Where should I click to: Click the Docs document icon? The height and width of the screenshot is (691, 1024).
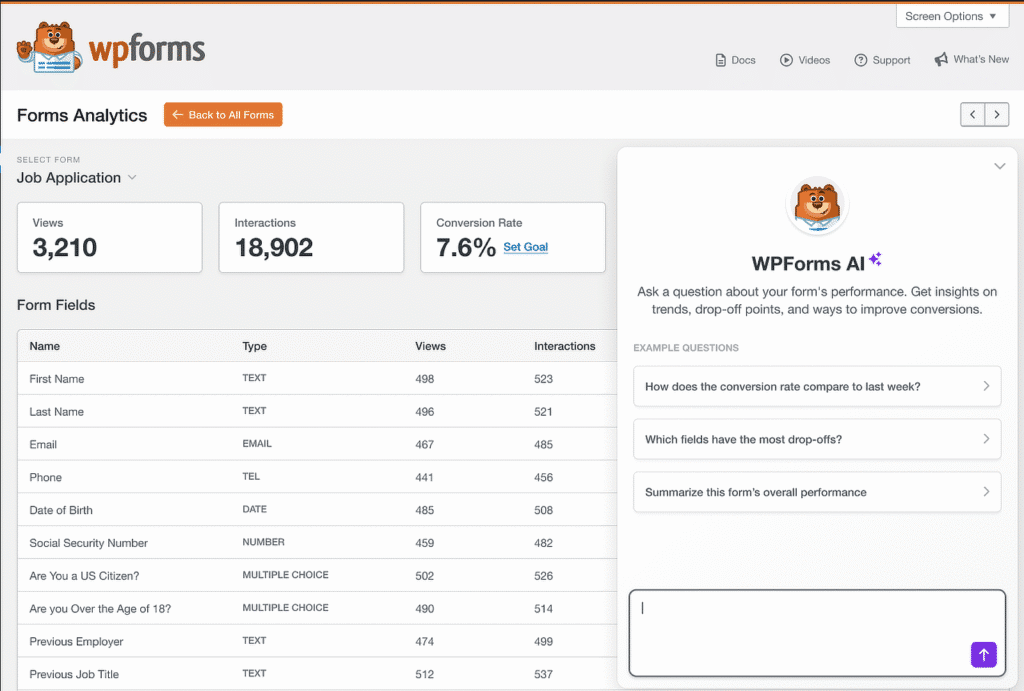click(x=720, y=60)
